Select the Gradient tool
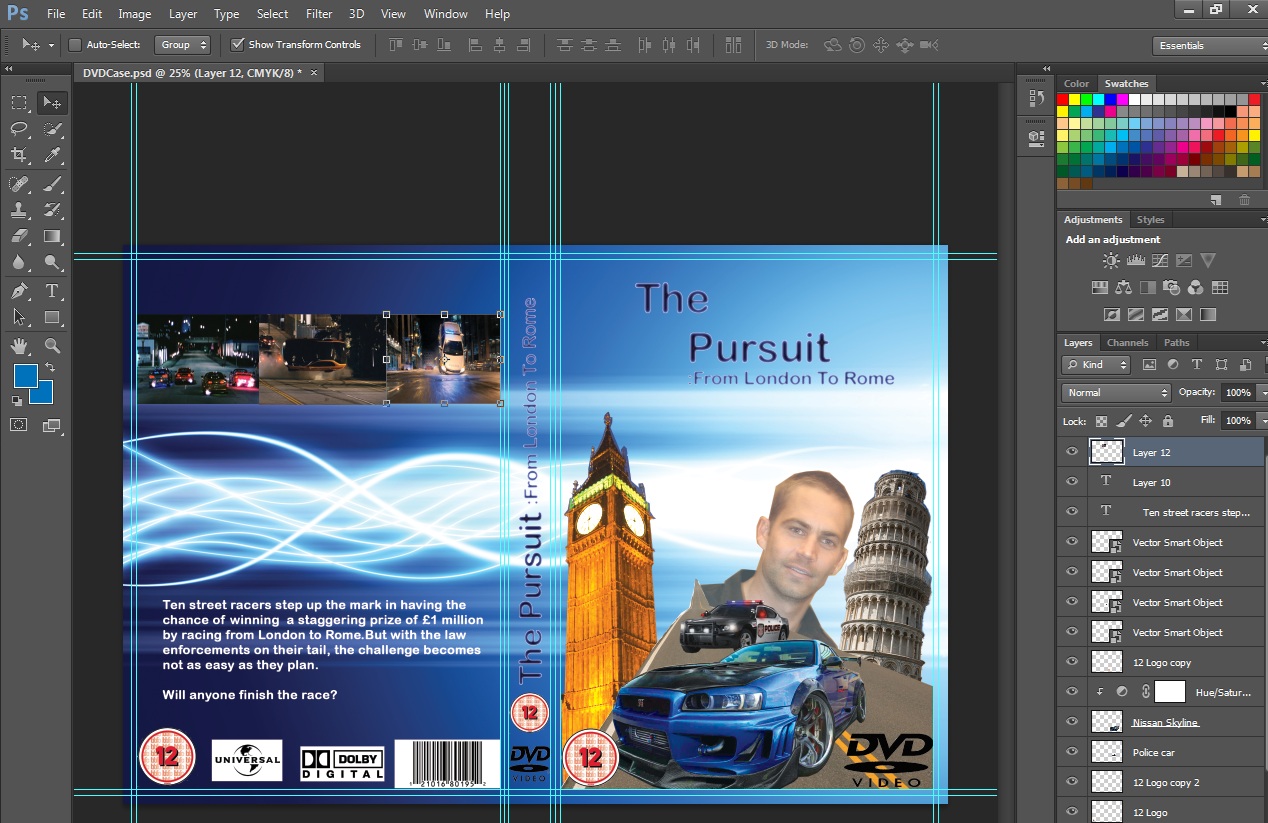This screenshot has width=1268, height=823. pos(52,236)
